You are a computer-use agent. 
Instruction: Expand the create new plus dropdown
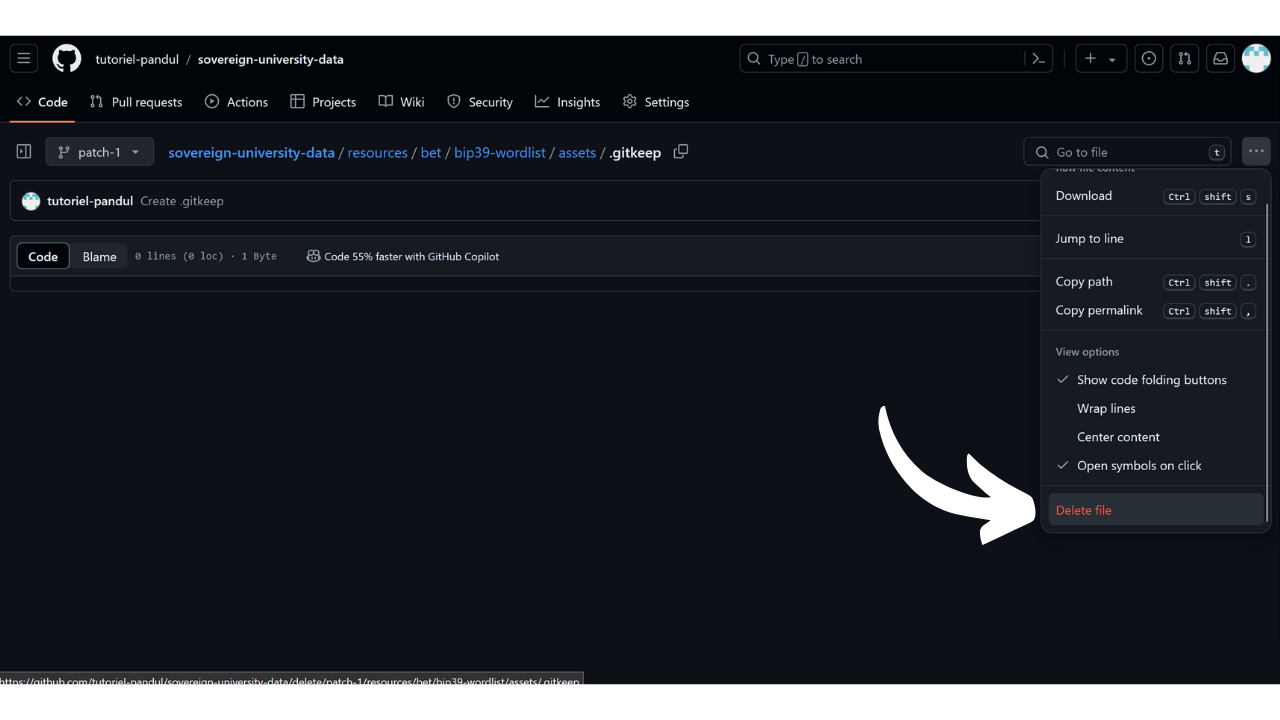1100,59
